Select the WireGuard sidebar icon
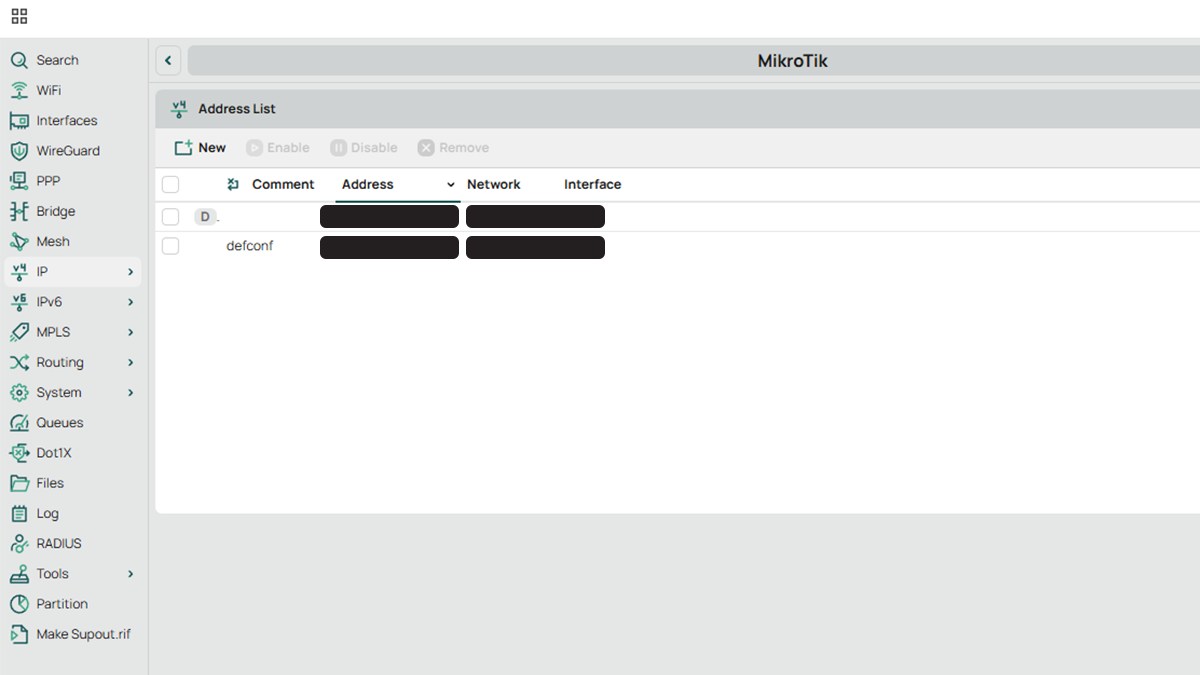The image size is (1200, 675). [20, 150]
